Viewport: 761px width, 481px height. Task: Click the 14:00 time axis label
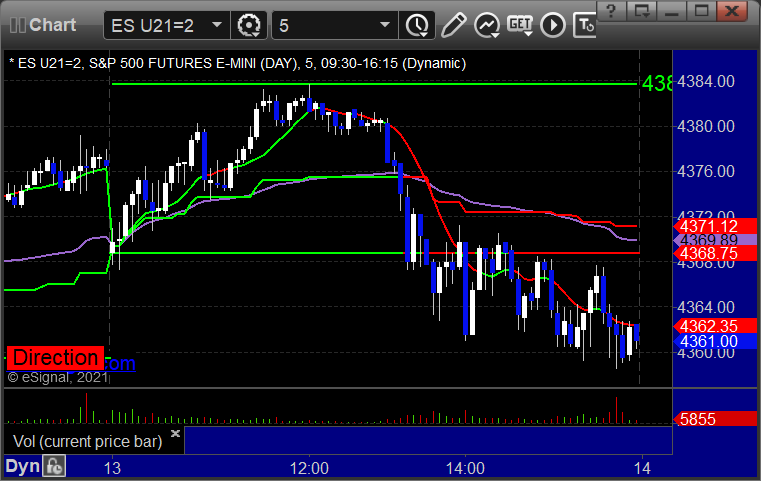coord(465,468)
